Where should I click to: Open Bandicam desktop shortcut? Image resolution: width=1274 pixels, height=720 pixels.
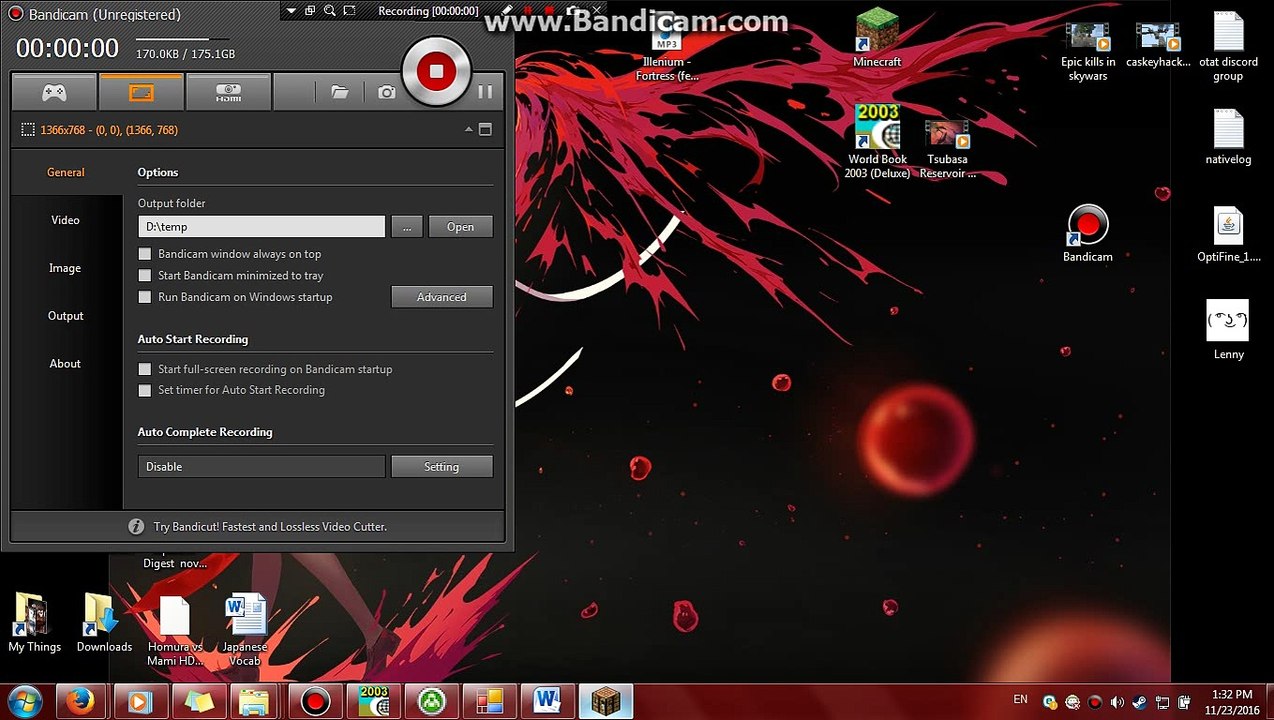coord(1088,234)
